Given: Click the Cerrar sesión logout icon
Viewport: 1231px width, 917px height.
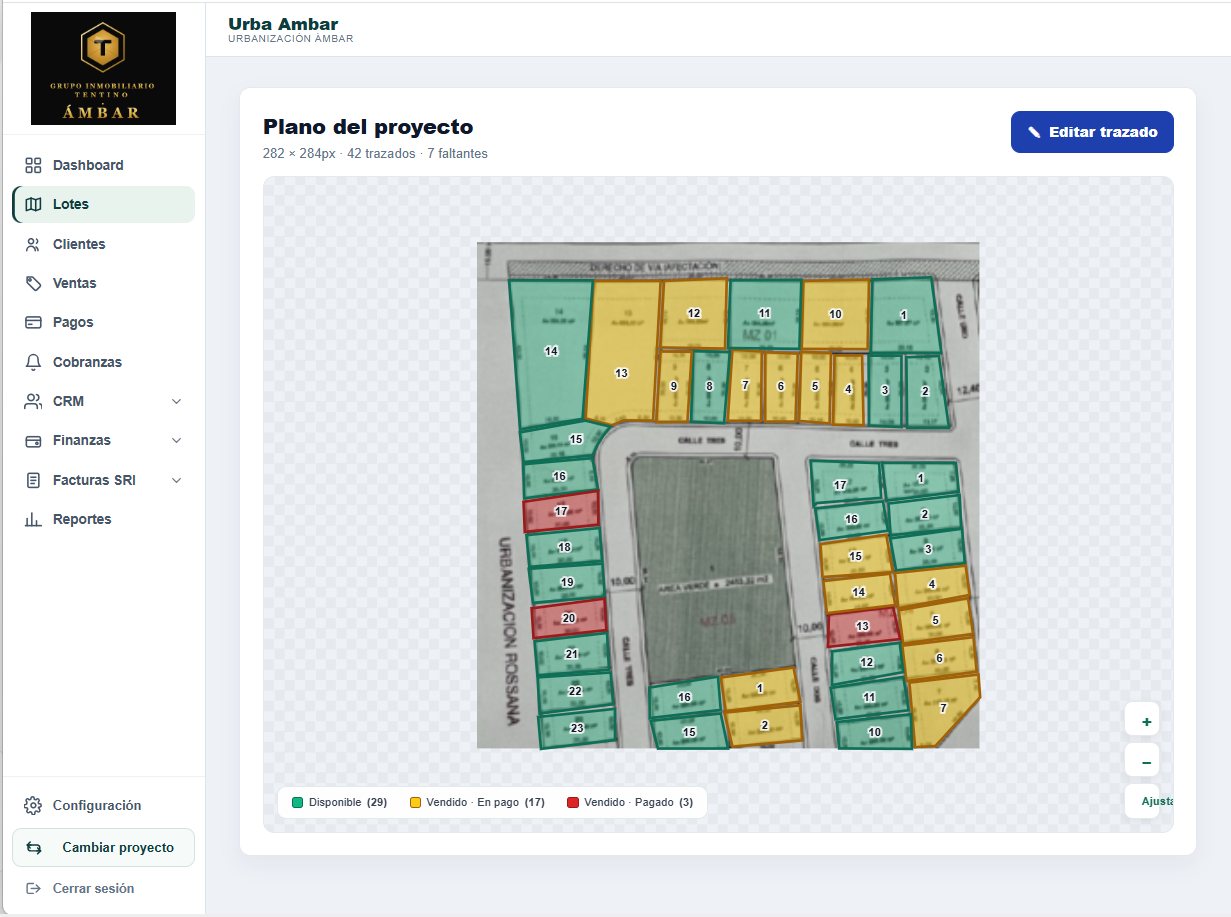Looking at the screenshot, I should [x=33, y=888].
